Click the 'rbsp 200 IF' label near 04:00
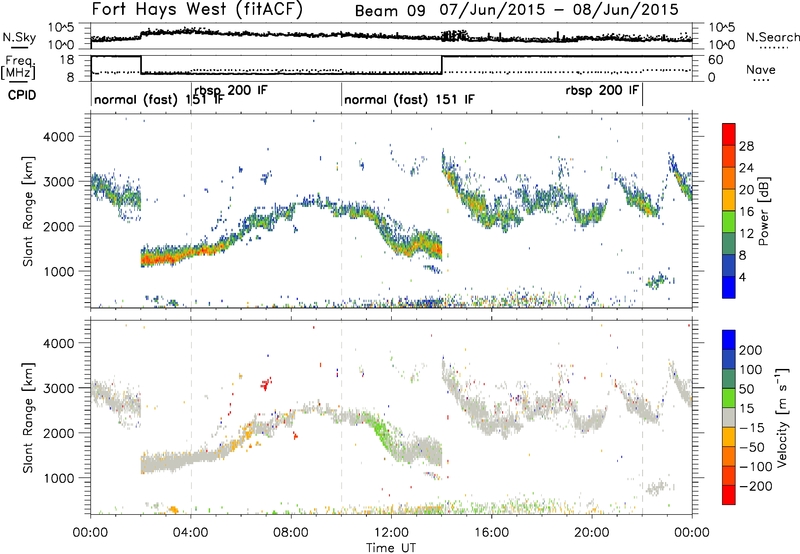Image resolution: width=800 pixels, height=554 pixels. tap(231, 90)
